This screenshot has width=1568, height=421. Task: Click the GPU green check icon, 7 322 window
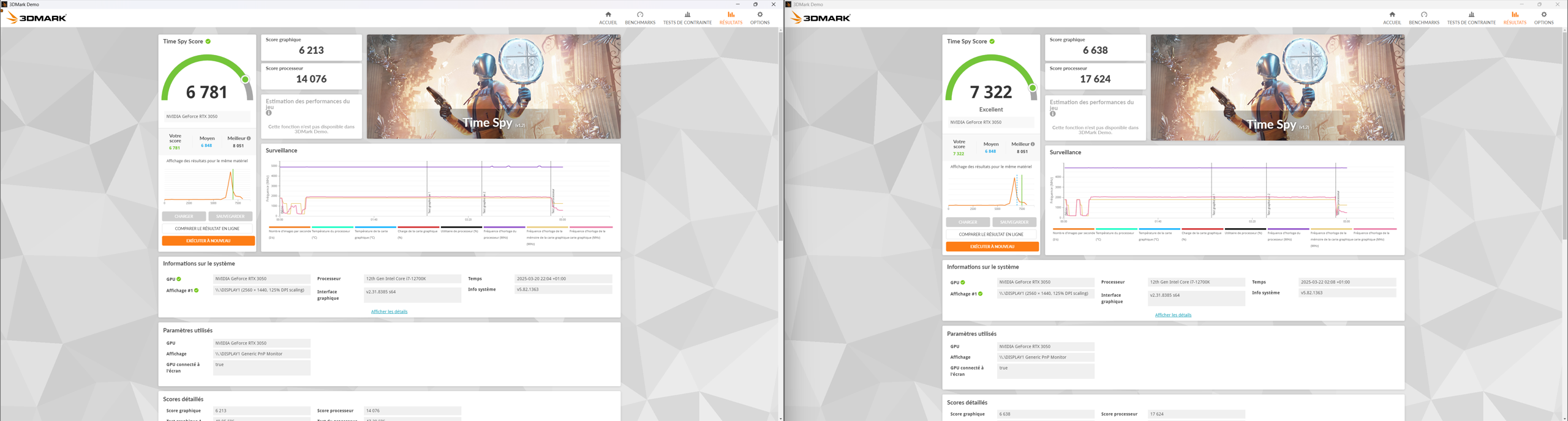tap(963, 283)
